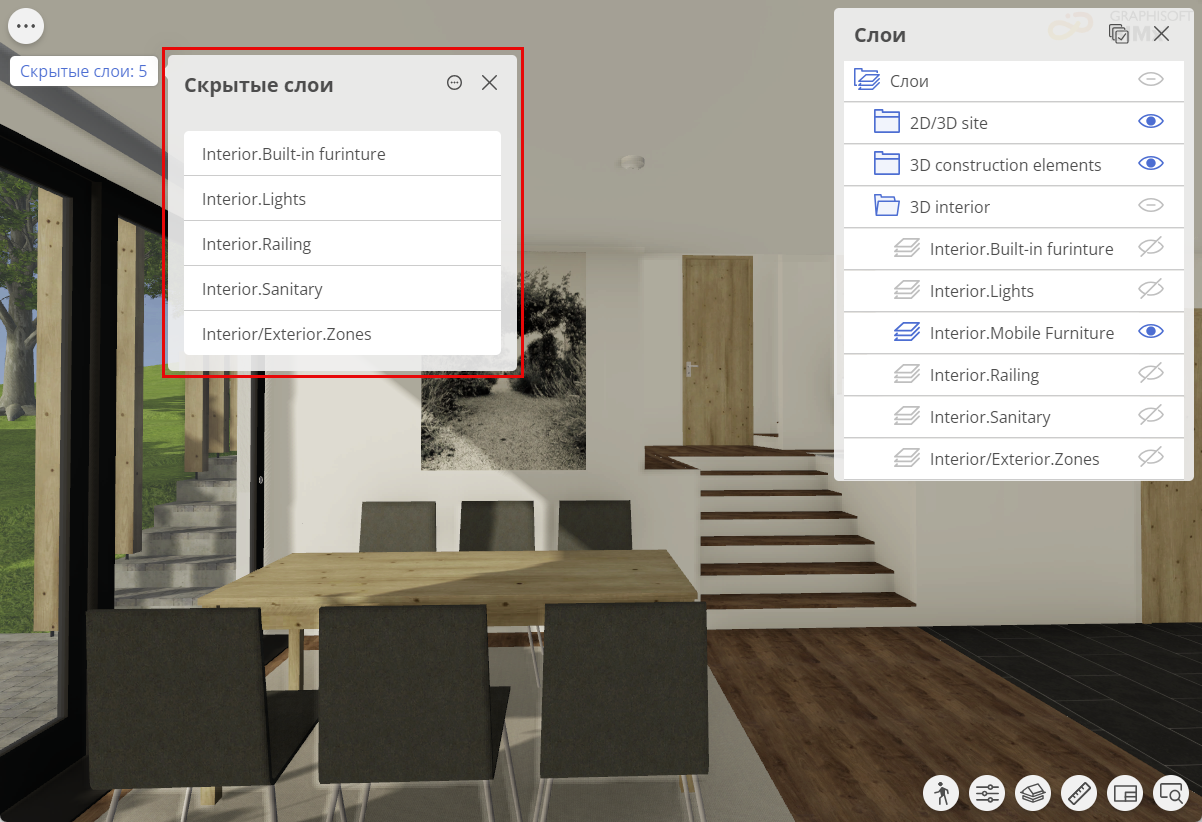
Task: Show the Interior.Sanitary layer
Action: [x=1151, y=415]
